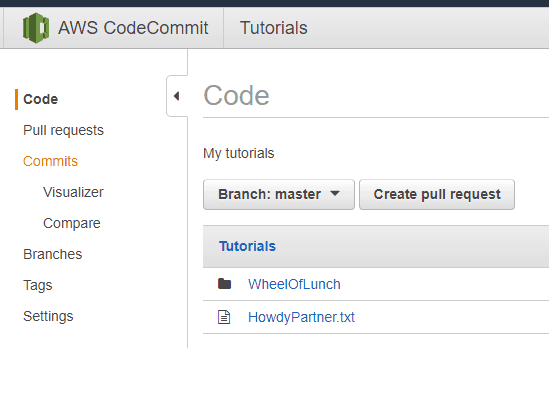Click the HowdyPartner.txt file icon
The image size is (549, 407).
224,317
